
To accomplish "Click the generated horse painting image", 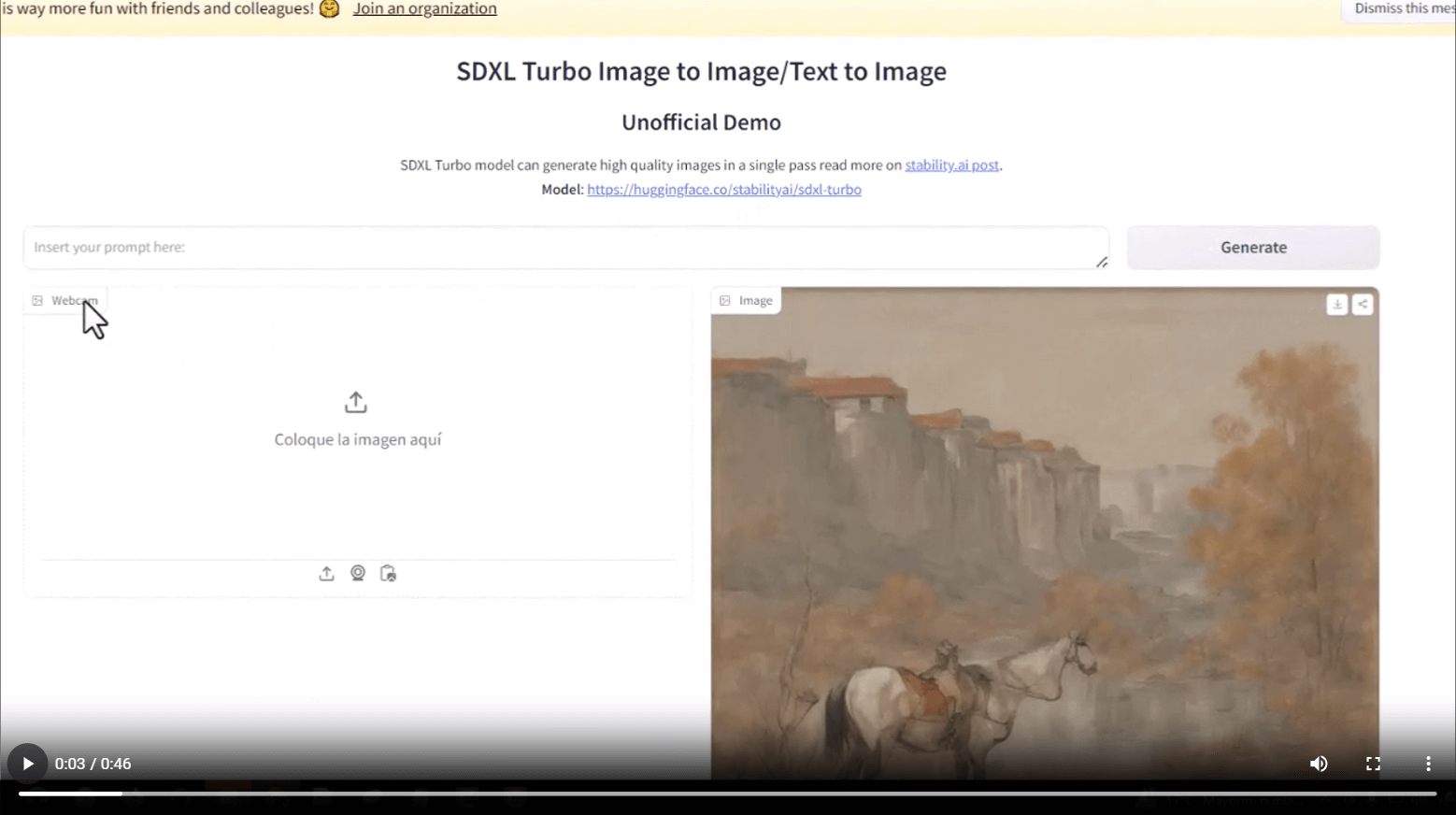I will (1045, 533).
